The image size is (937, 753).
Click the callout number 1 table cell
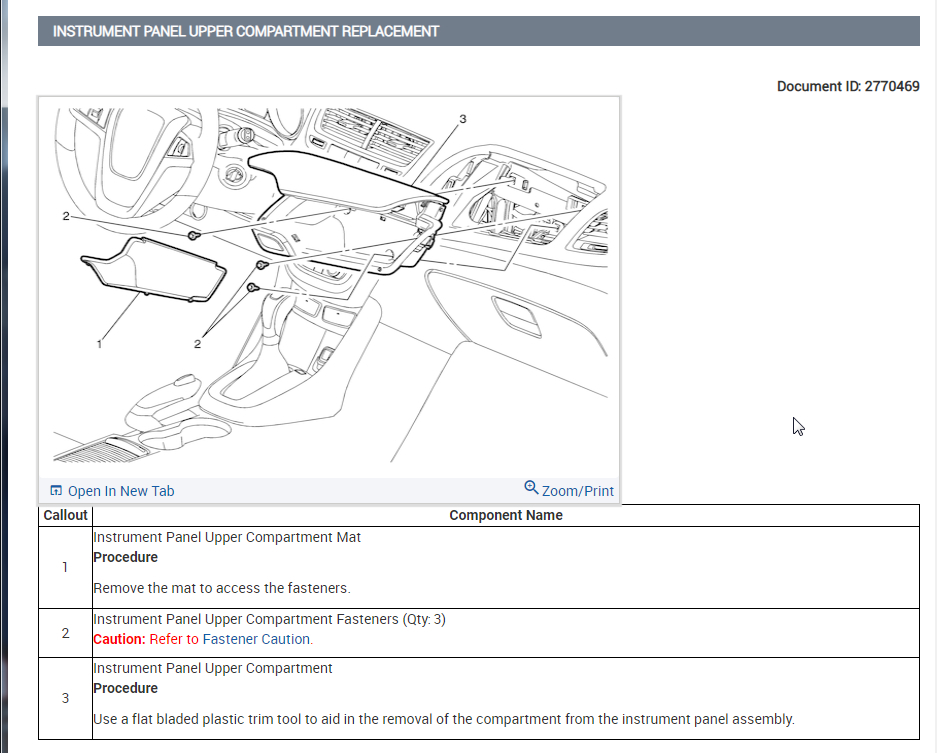[66, 568]
